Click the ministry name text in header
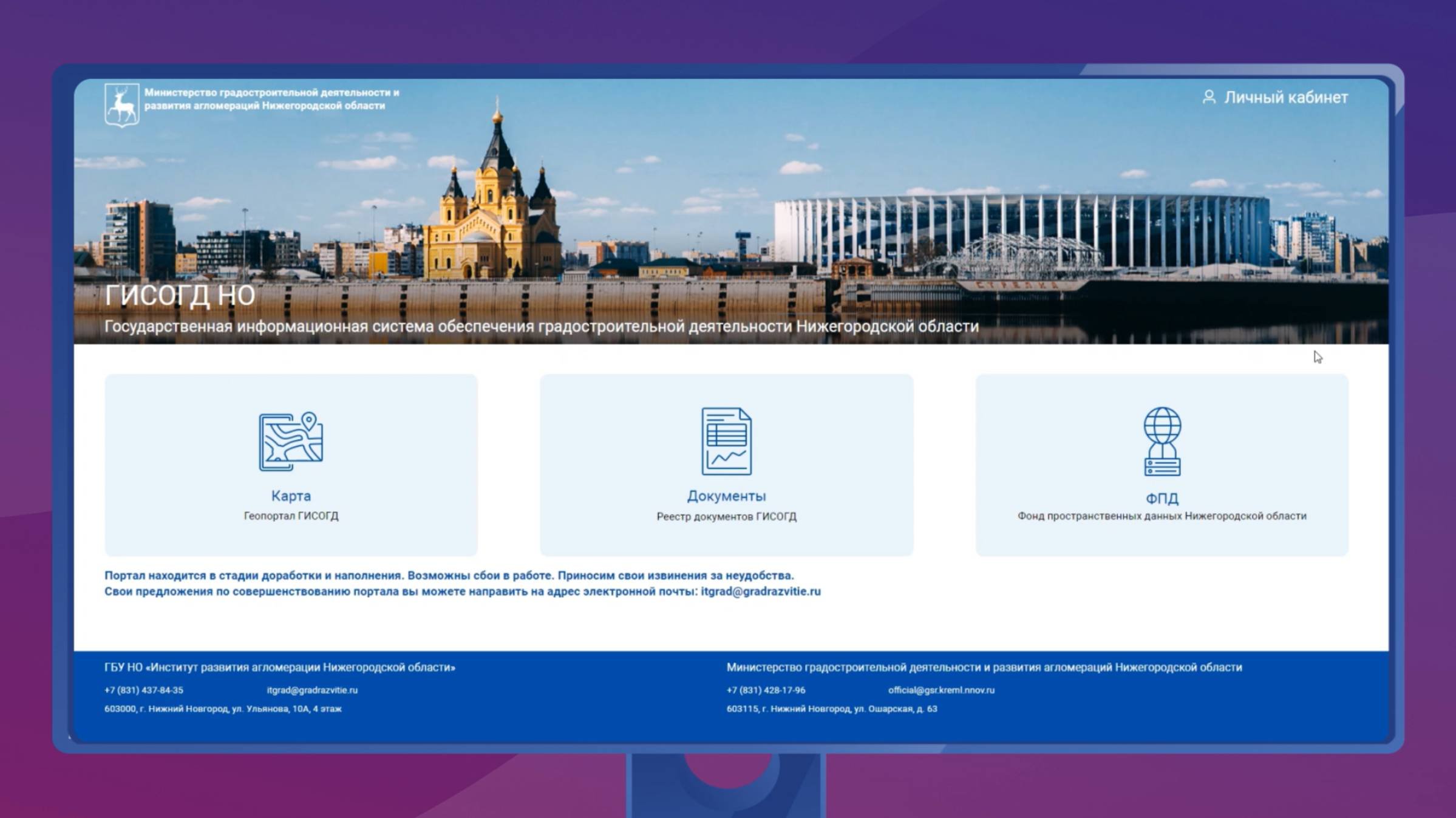1456x818 pixels. (x=271, y=99)
